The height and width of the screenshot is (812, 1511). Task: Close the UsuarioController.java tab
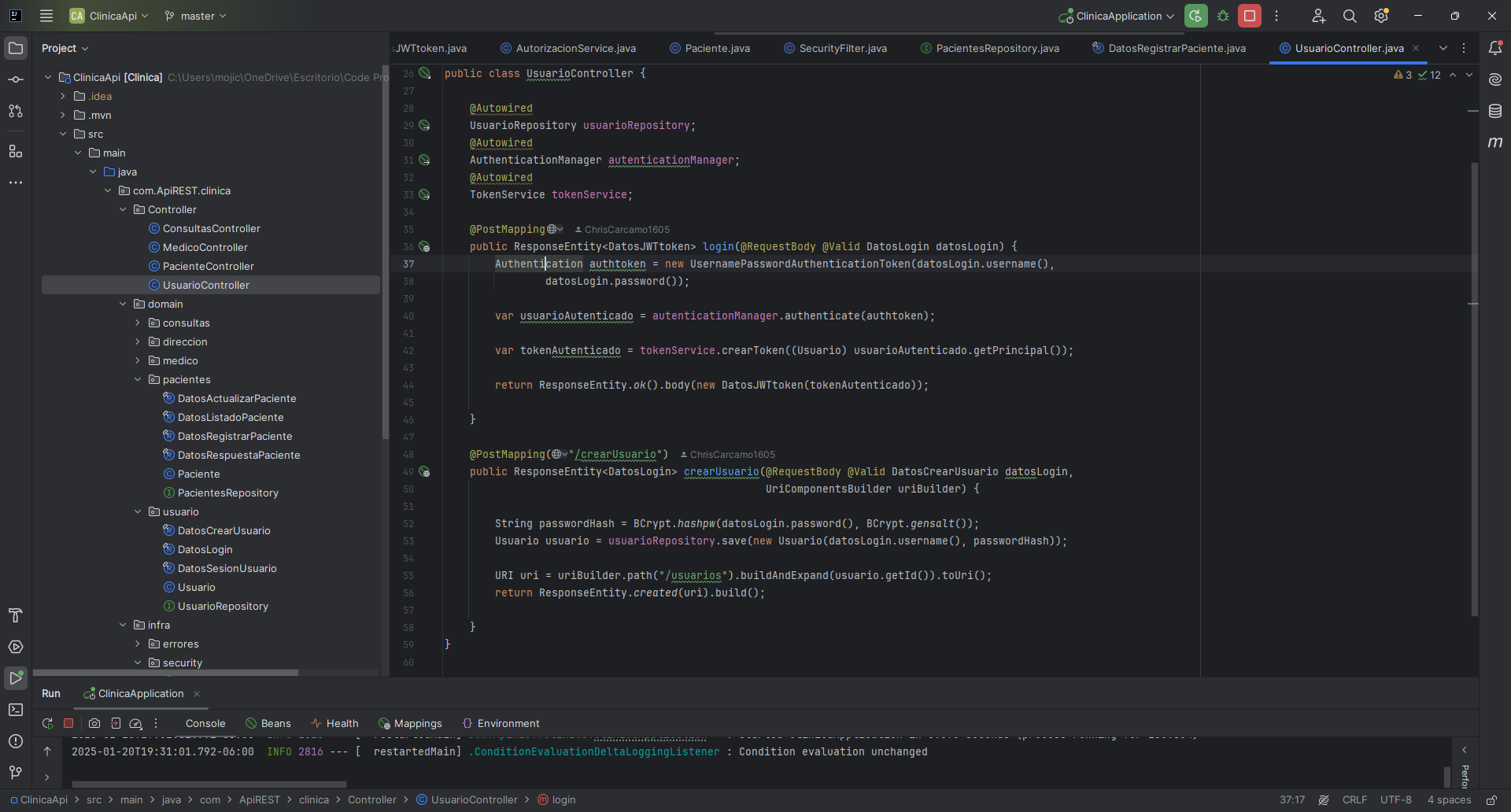coord(1417,48)
